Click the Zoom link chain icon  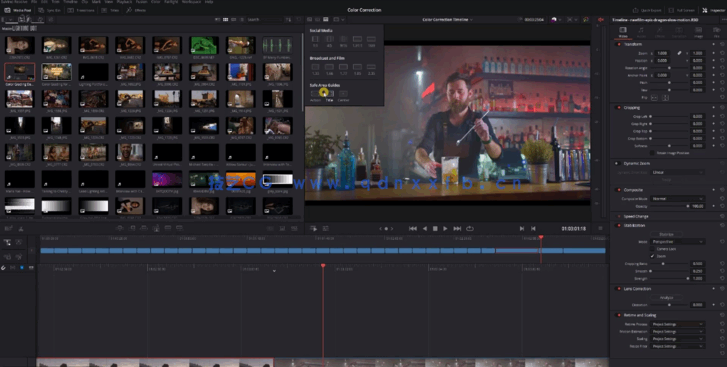(679, 53)
